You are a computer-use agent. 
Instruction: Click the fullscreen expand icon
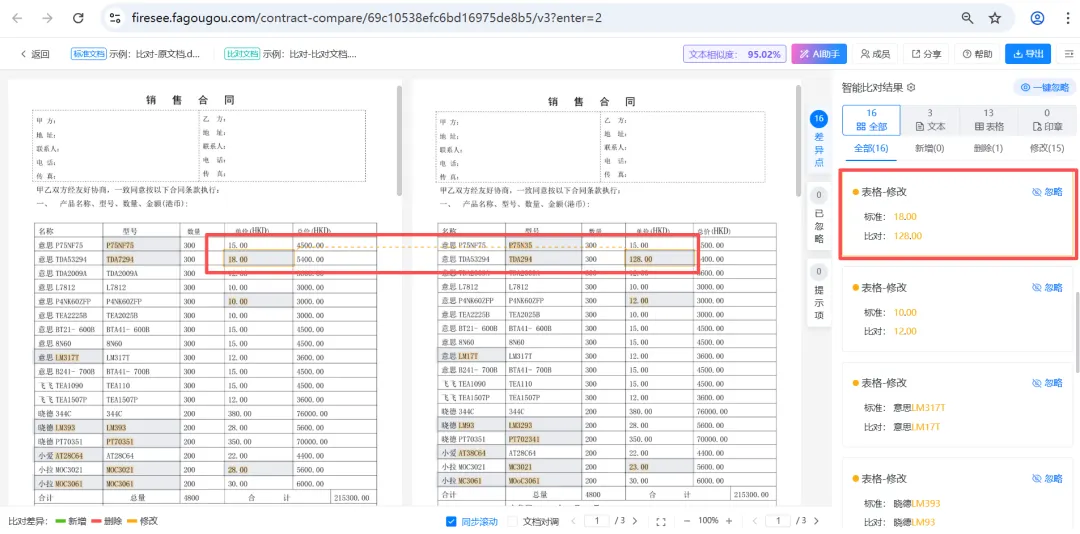tap(661, 522)
